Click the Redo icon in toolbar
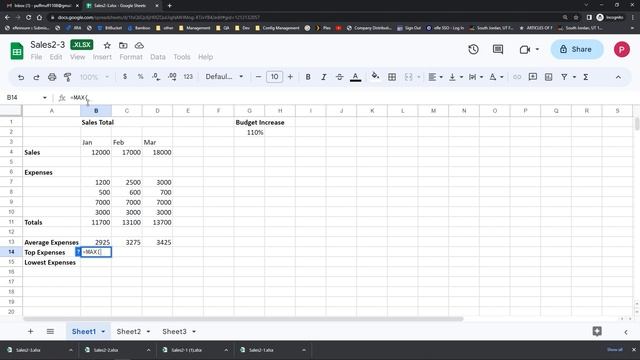The image size is (640, 360). coord(36,77)
